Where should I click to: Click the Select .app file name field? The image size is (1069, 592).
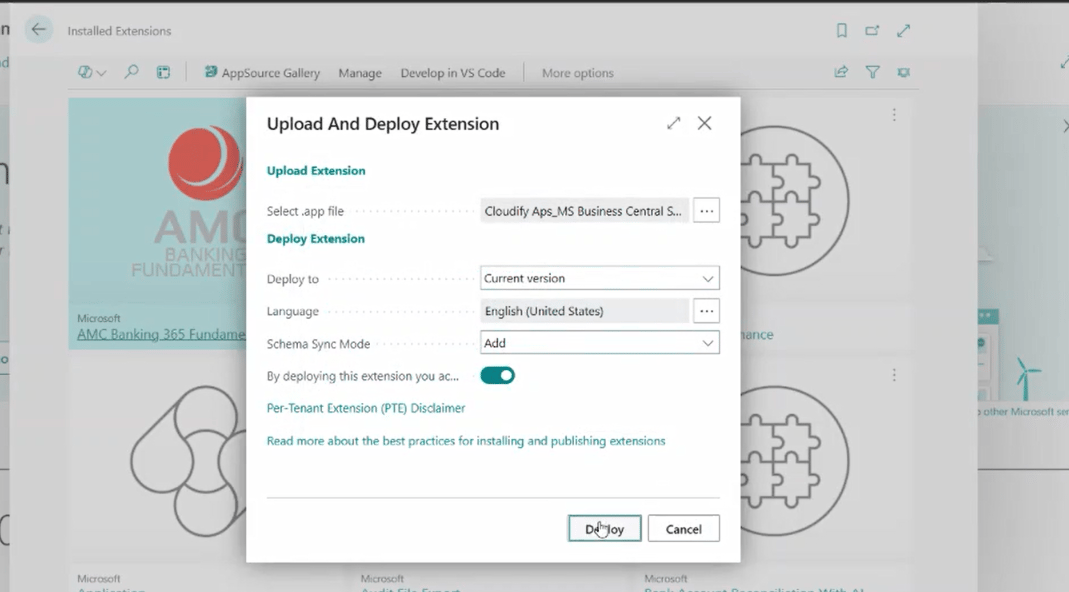(584, 211)
